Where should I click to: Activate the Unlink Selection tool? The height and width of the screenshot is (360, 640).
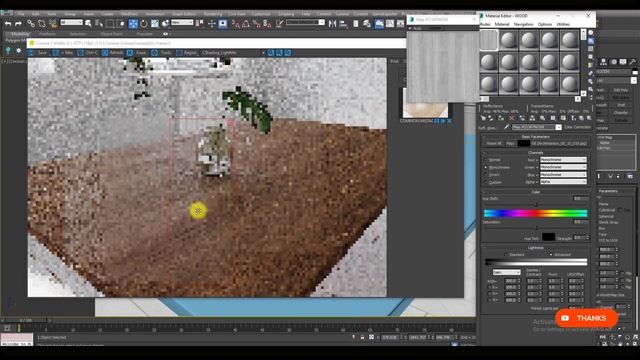click(42, 24)
